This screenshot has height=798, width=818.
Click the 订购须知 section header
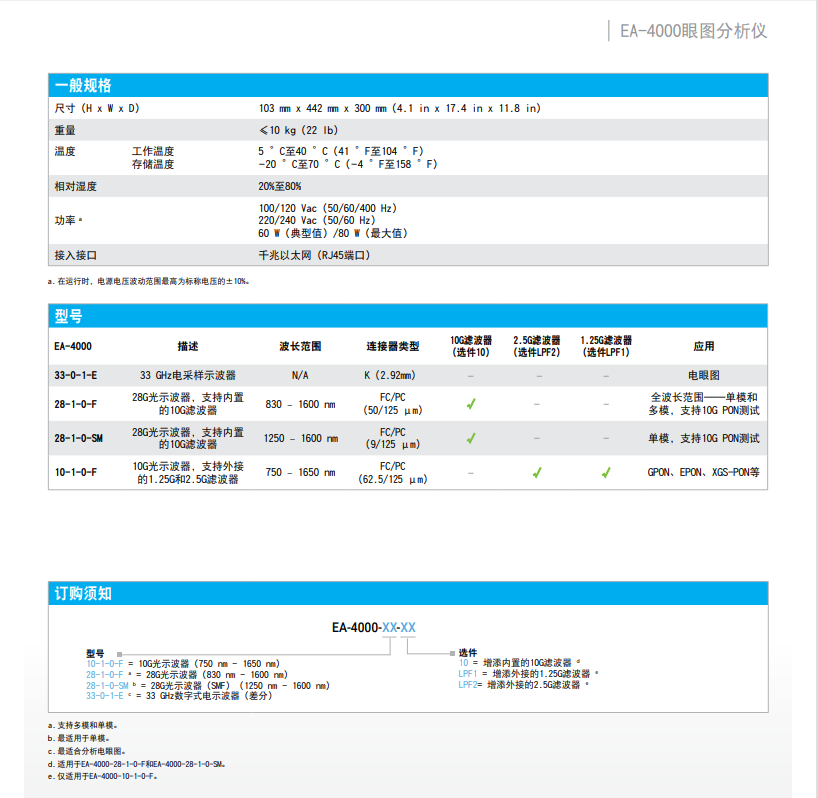(83, 593)
